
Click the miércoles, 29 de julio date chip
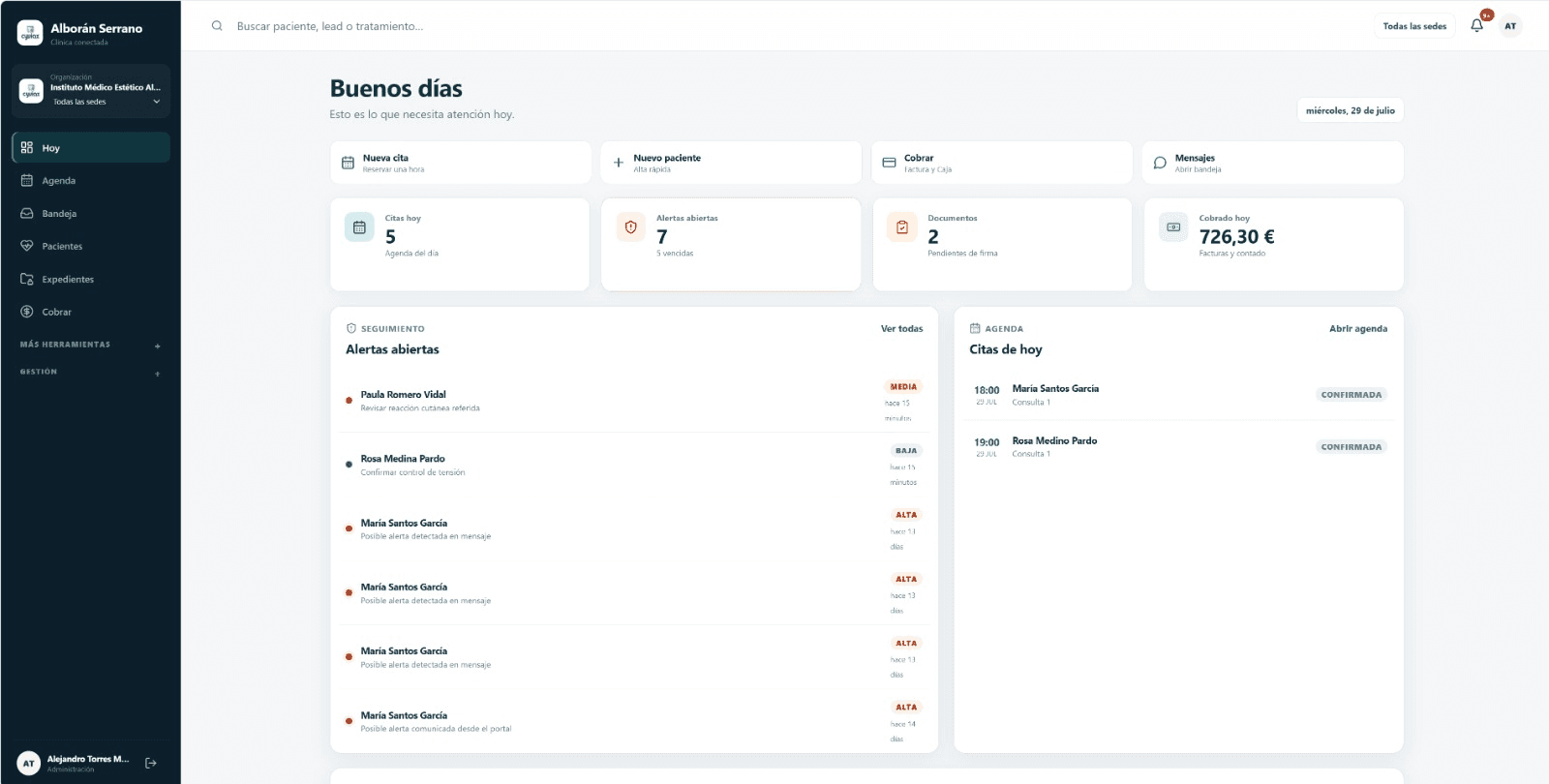1351,110
